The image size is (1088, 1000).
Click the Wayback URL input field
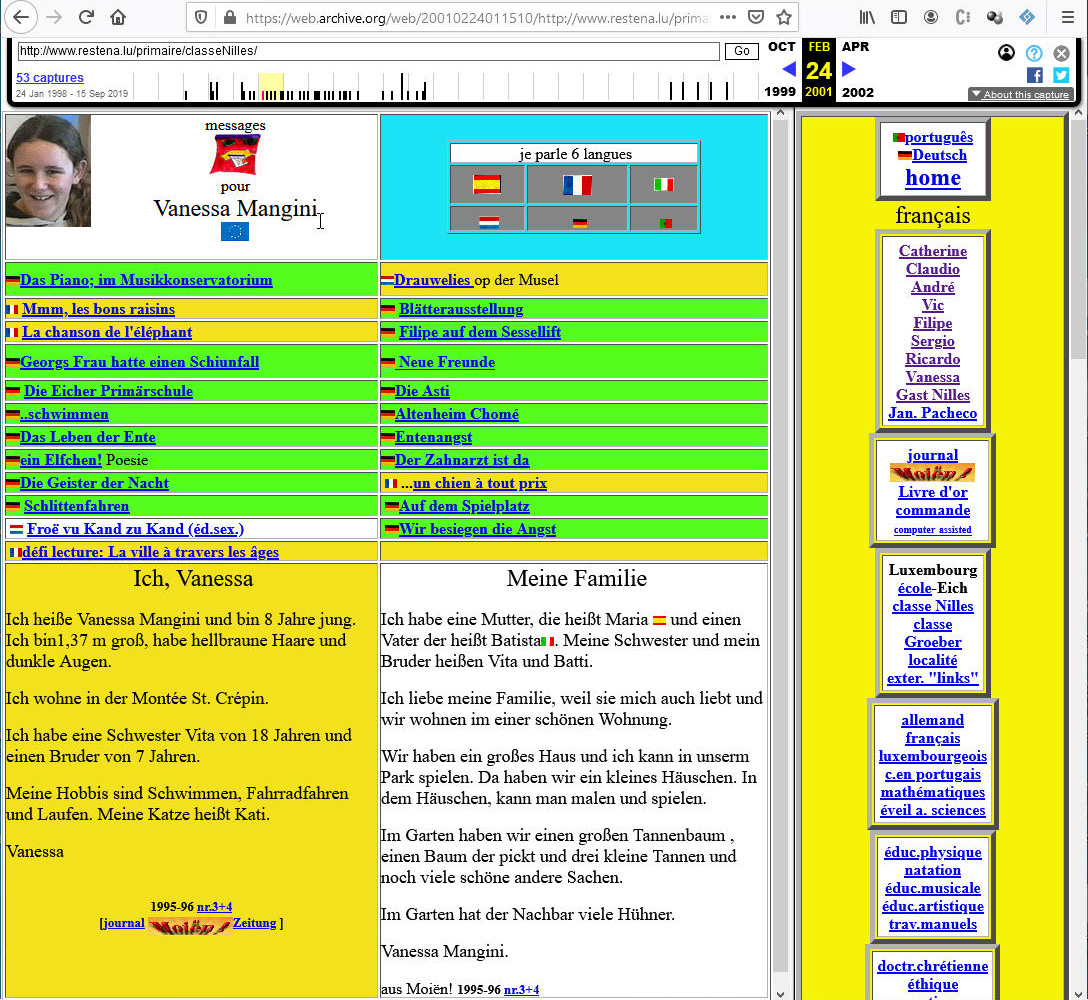(368, 51)
